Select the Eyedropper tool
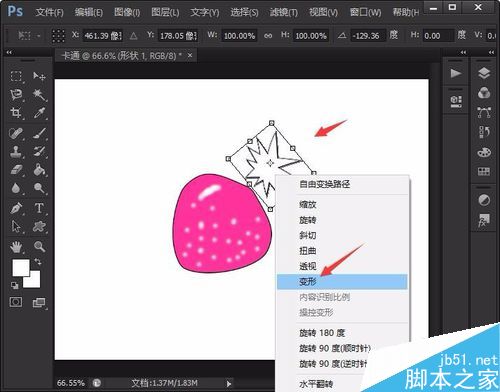Viewport: 500px width, 392px height. point(39,113)
